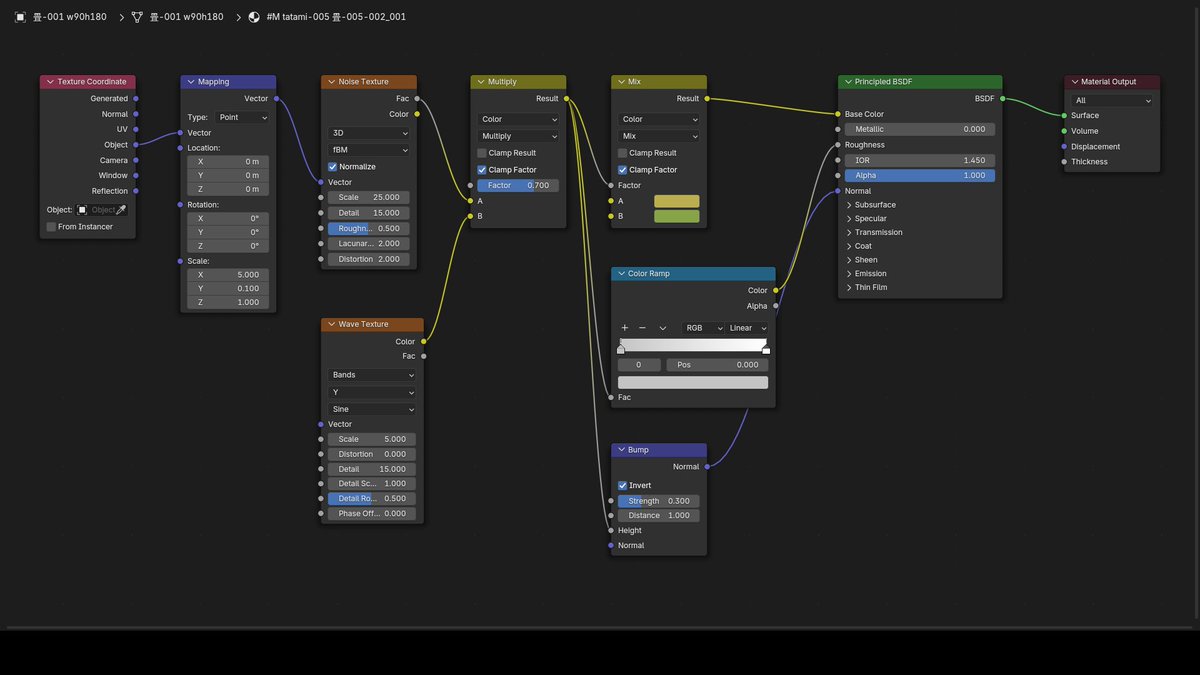Open the Multiply blend mode dropdown
Viewport: 1200px width, 675px height.
coord(517,135)
